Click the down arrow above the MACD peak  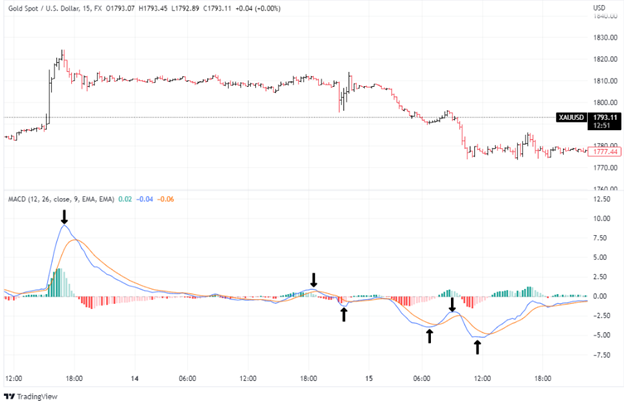point(65,216)
